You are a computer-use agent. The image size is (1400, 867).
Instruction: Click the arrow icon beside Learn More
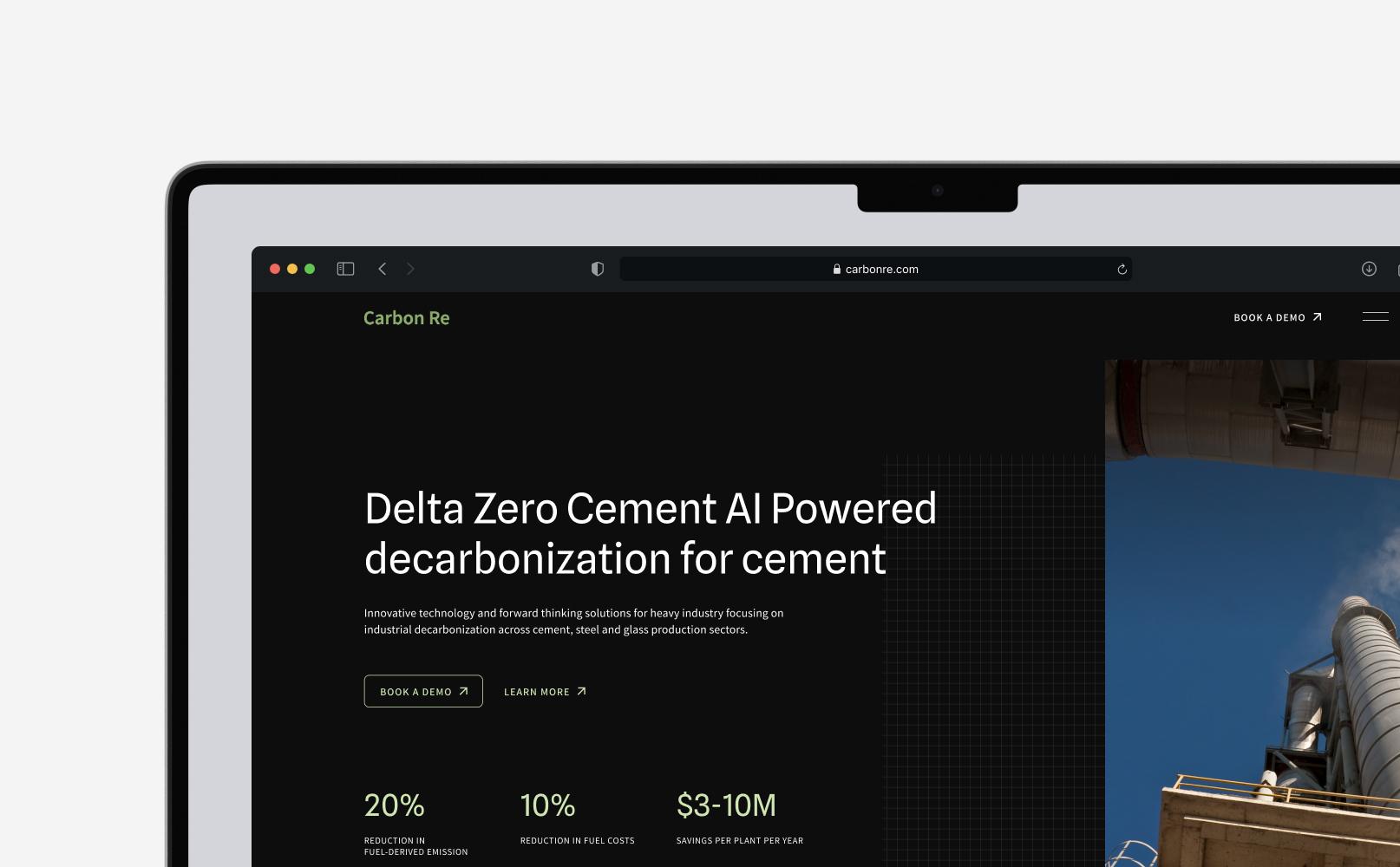click(581, 691)
